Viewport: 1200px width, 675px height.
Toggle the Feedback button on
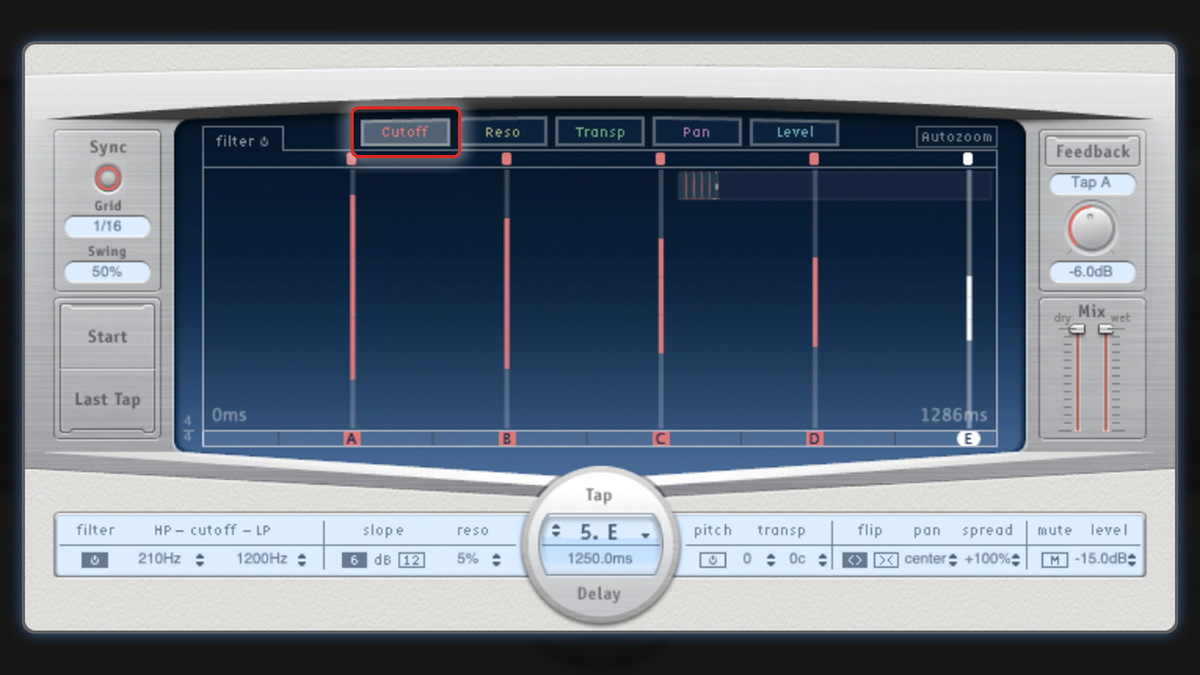pos(1091,151)
